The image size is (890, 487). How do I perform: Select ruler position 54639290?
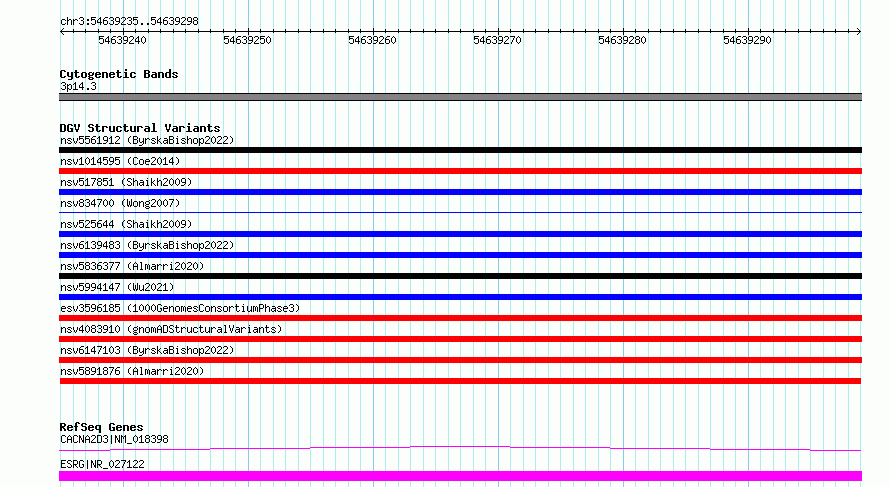click(x=747, y=40)
